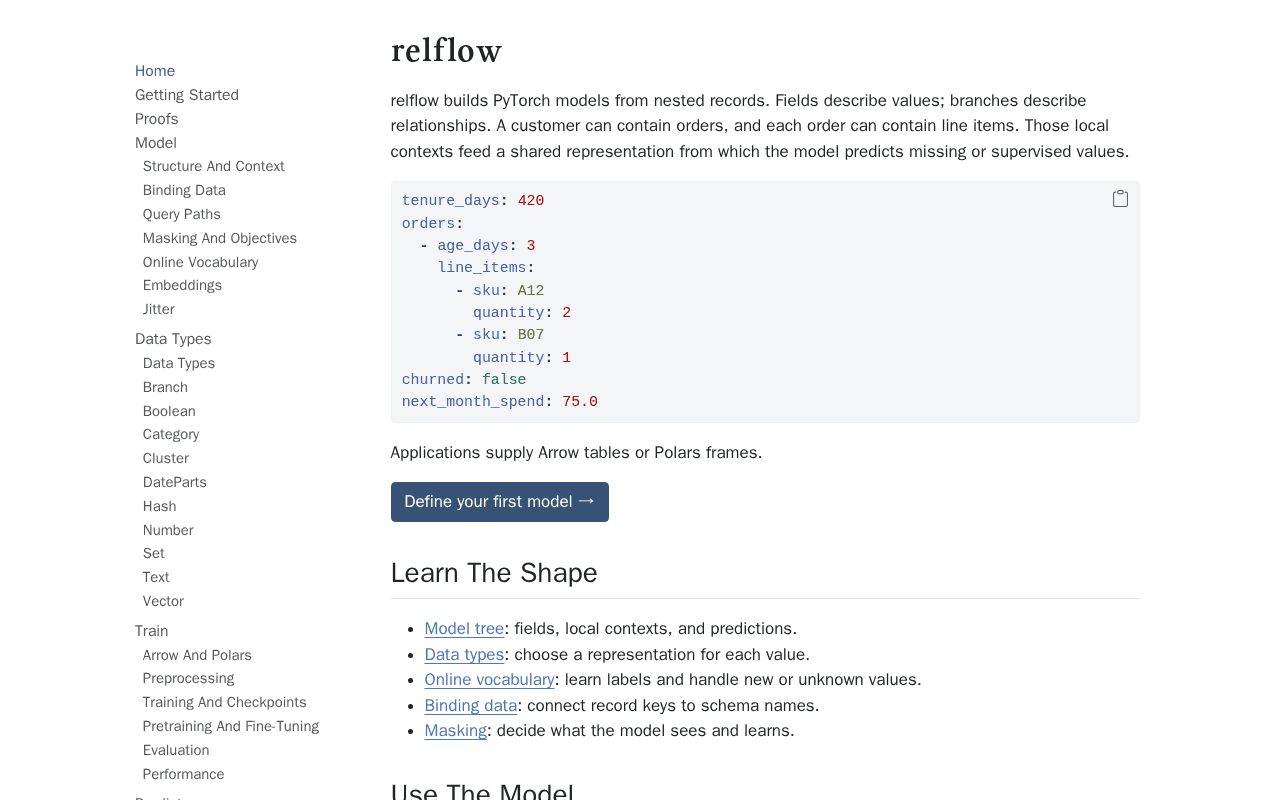The image size is (1280, 800).
Task: Open the Text data type page
Action: (156, 577)
